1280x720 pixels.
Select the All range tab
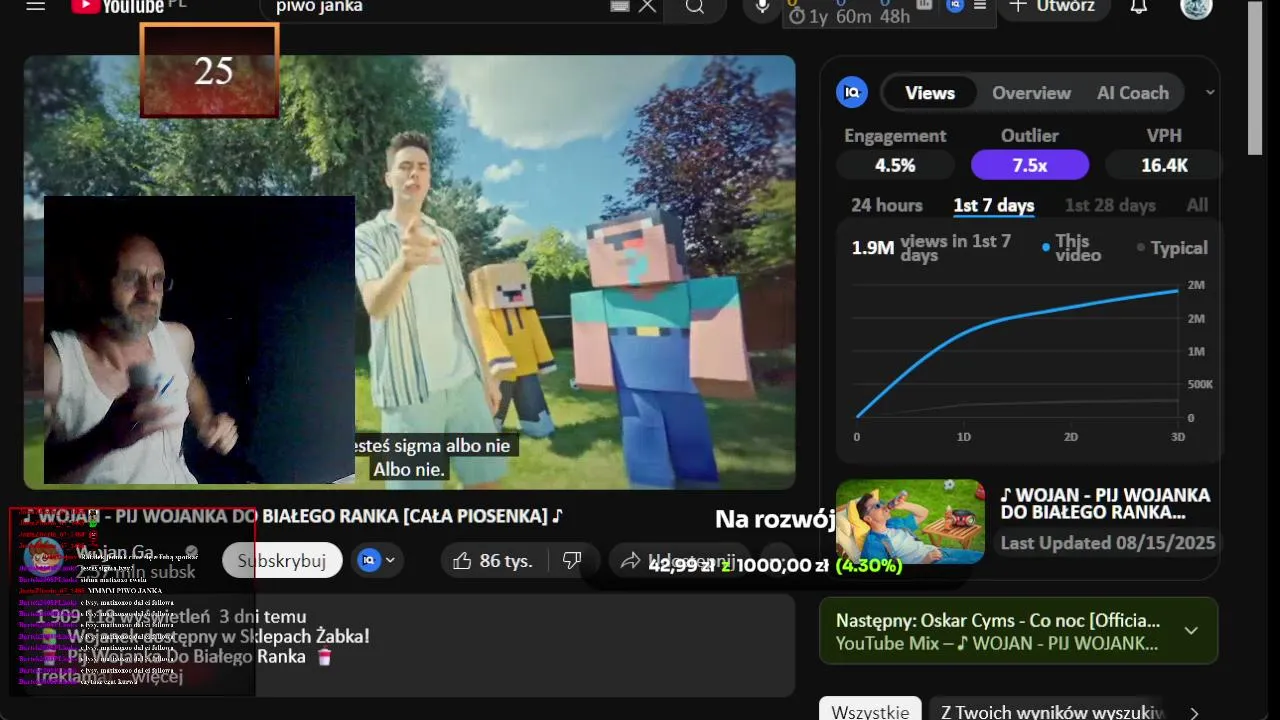[x=1197, y=205]
